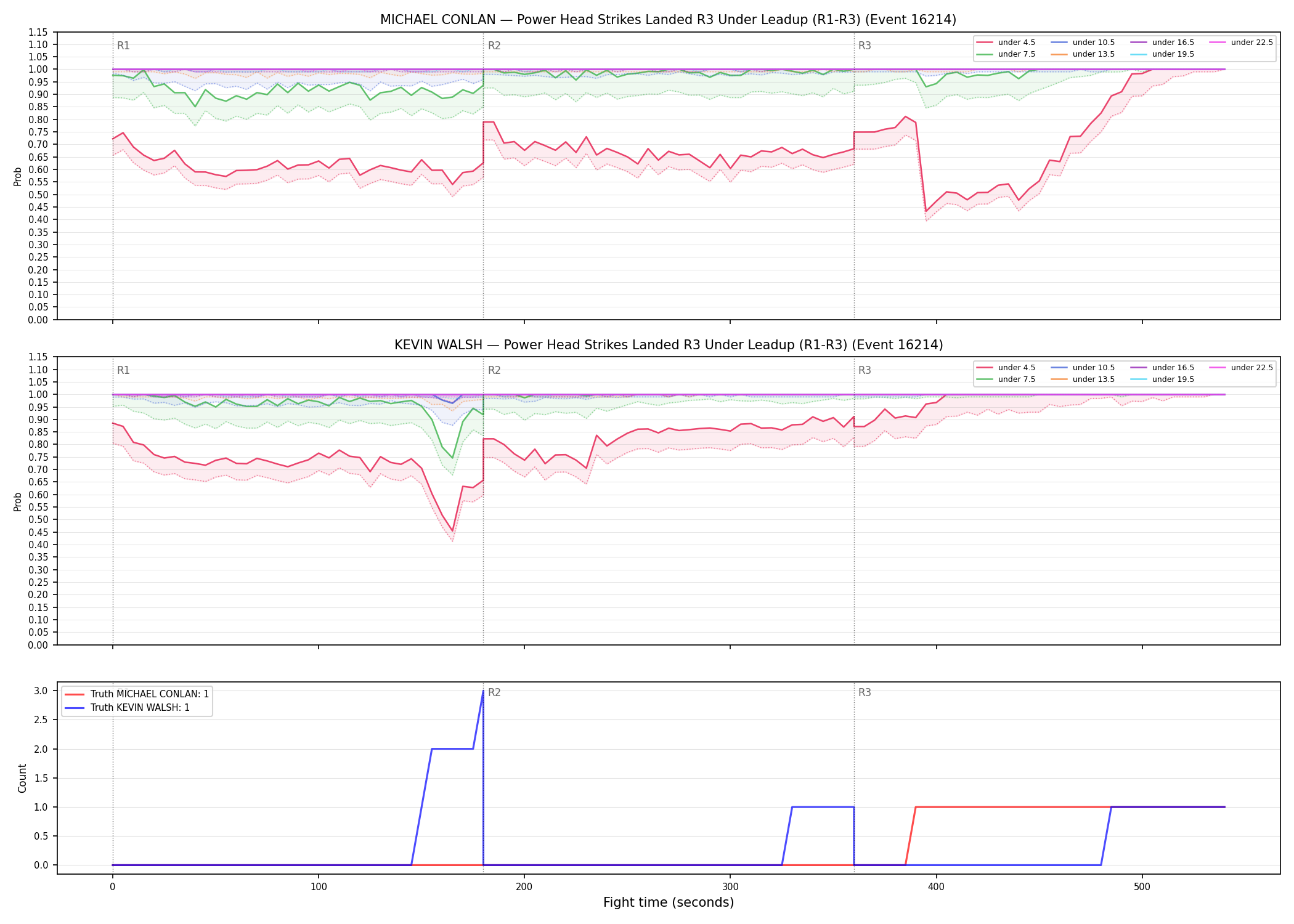The image size is (1294, 924).
Task: Select 'under 4.5' in Conlan chart legend
Action: click(1006, 43)
